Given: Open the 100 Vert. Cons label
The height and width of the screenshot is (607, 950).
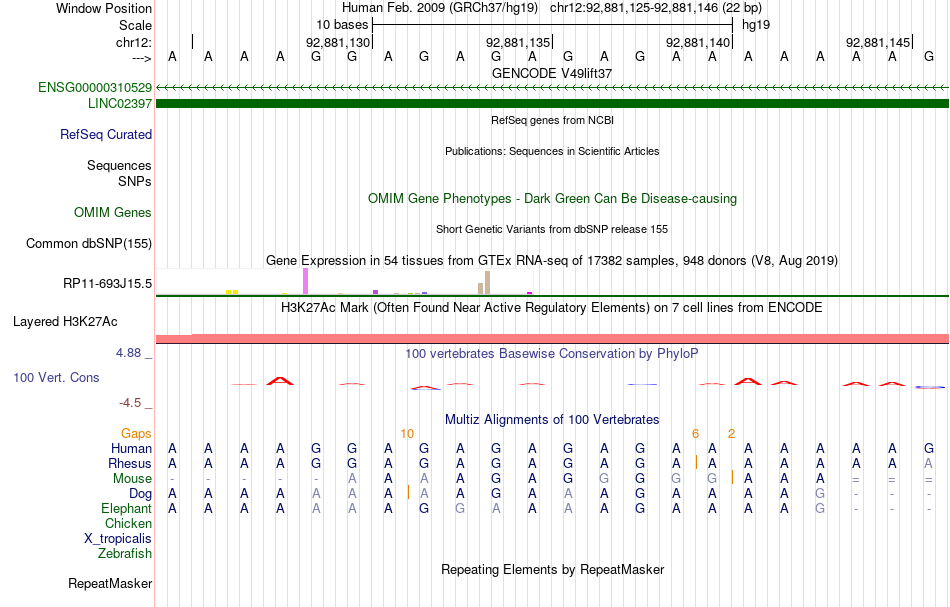Looking at the screenshot, I should click(x=56, y=377).
